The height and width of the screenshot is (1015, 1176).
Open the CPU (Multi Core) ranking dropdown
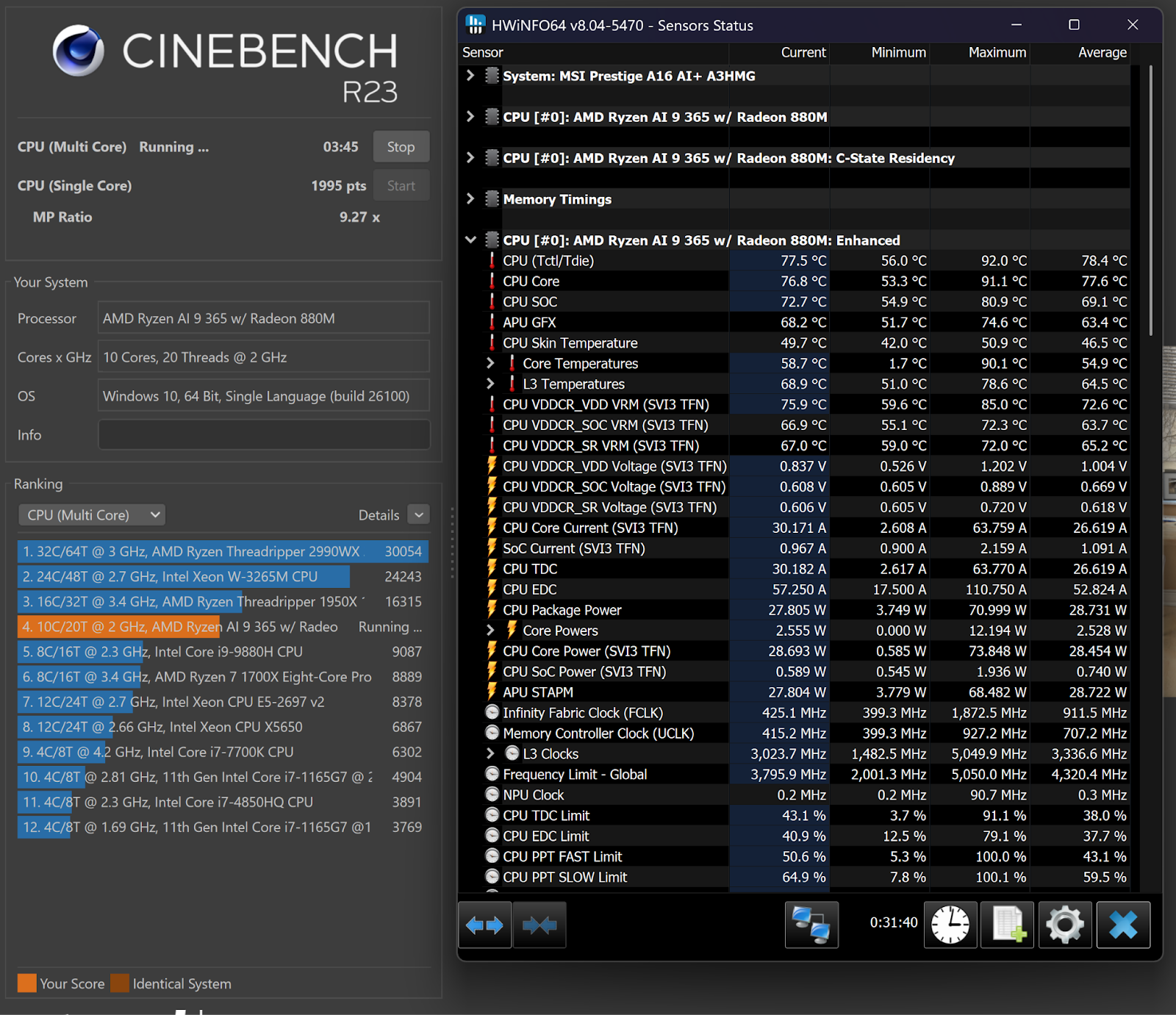click(92, 515)
